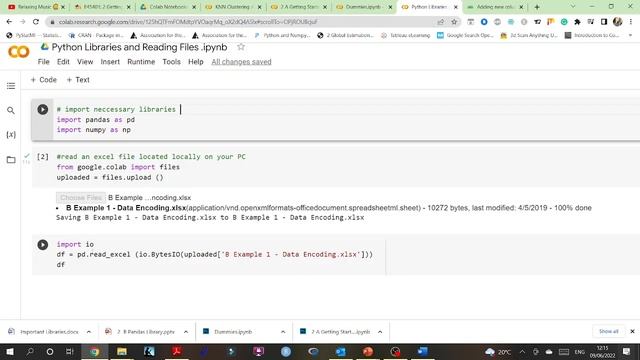Open the Tools menu
Image resolution: width=640 pixels, height=360 pixels.
[x=171, y=62]
